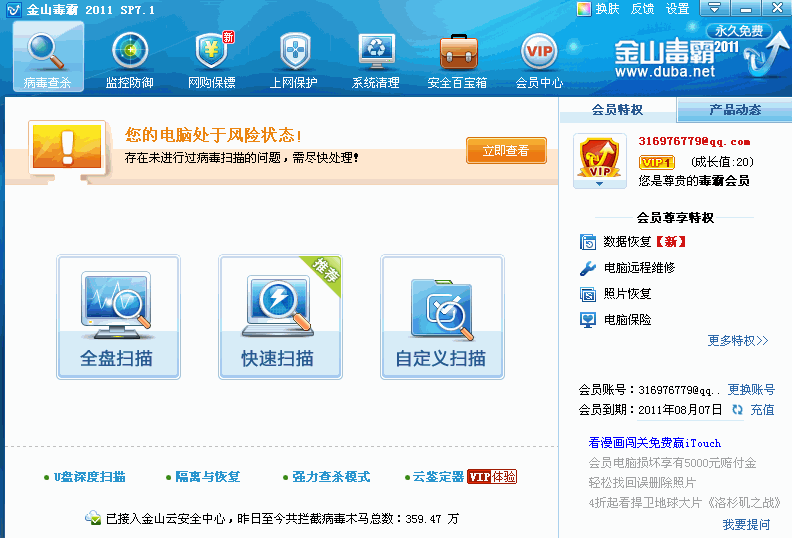Viewport: 792px width, 538px height.
Task: Open 隔离与恢复 quarantine and restore
Action: coord(208,477)
